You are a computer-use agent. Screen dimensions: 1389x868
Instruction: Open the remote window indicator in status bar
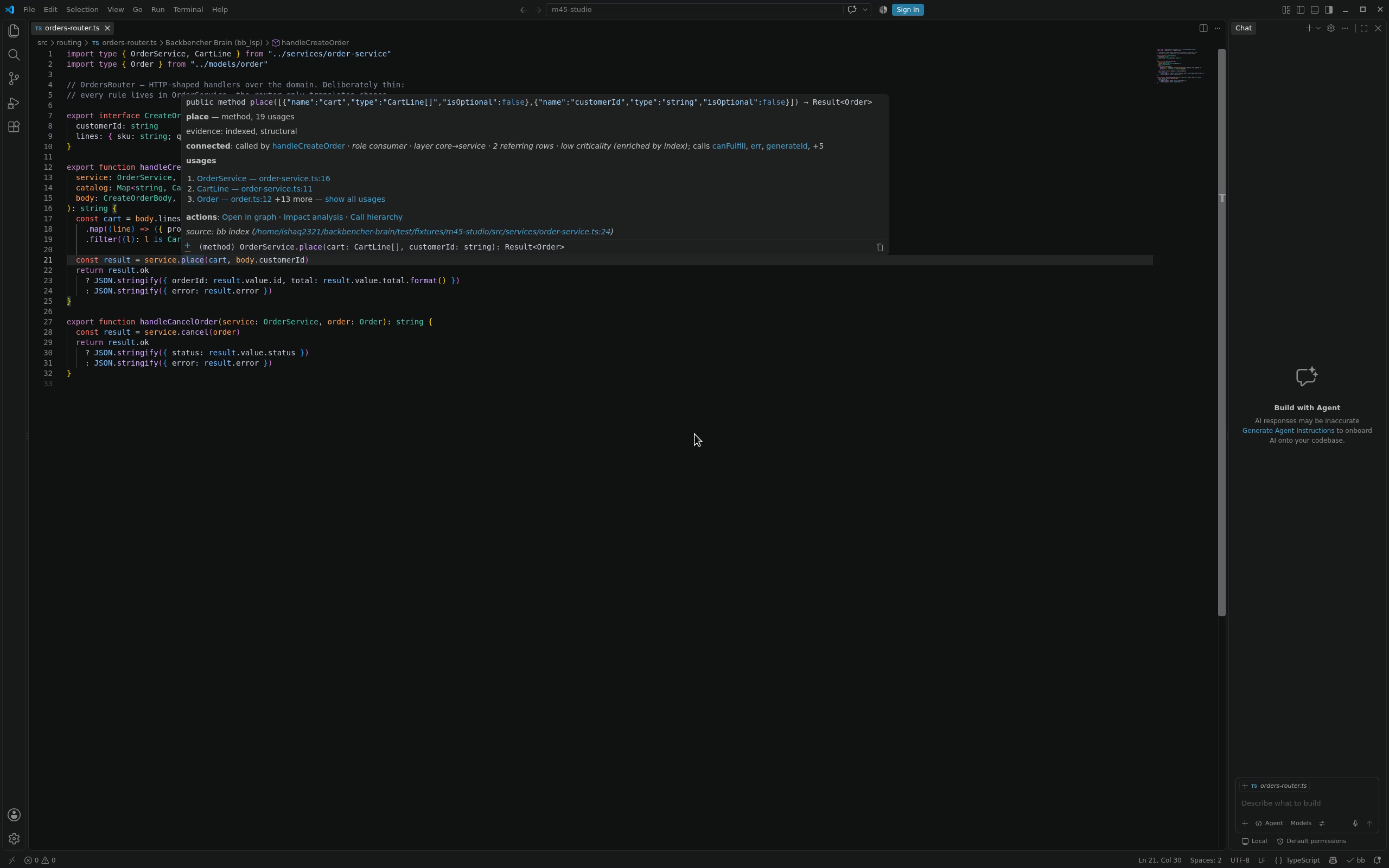tap(11, 860)
